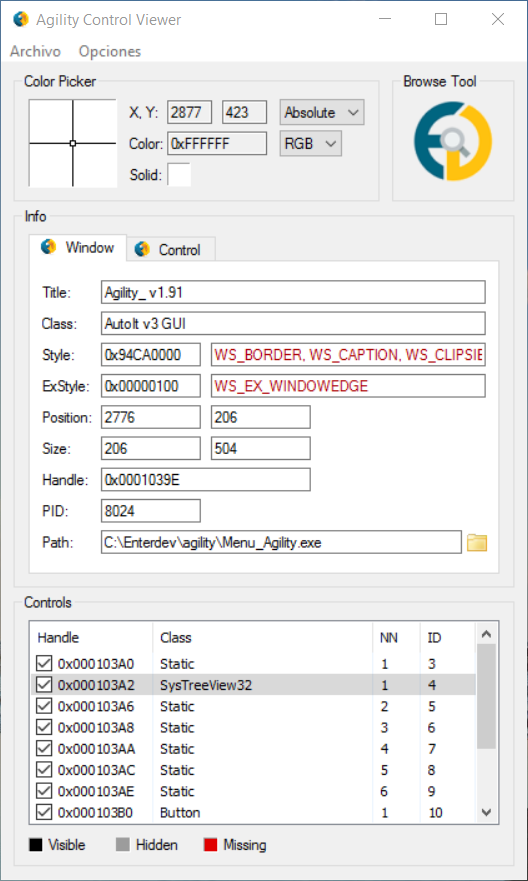Click the black Visible legend swatch
Viewport: 528px width, 881px height.
pos(36,844)
